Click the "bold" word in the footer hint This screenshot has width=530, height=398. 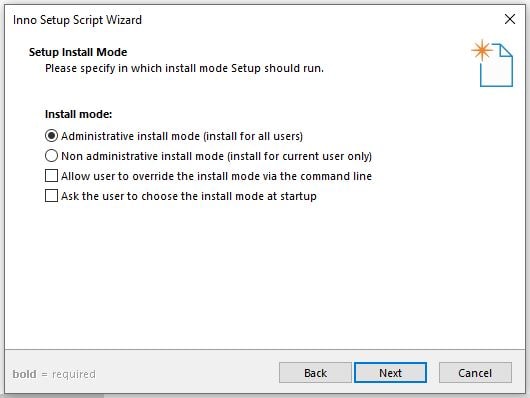[24, 374]
